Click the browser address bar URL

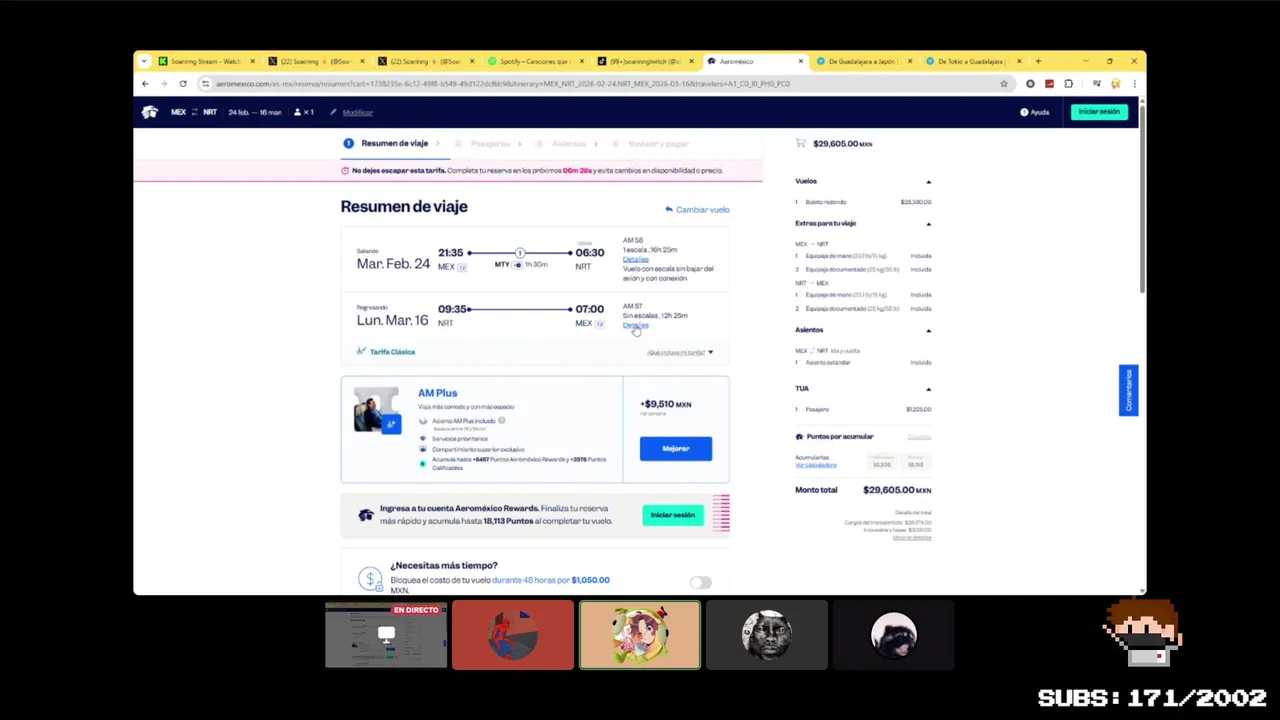click(503, 84)
